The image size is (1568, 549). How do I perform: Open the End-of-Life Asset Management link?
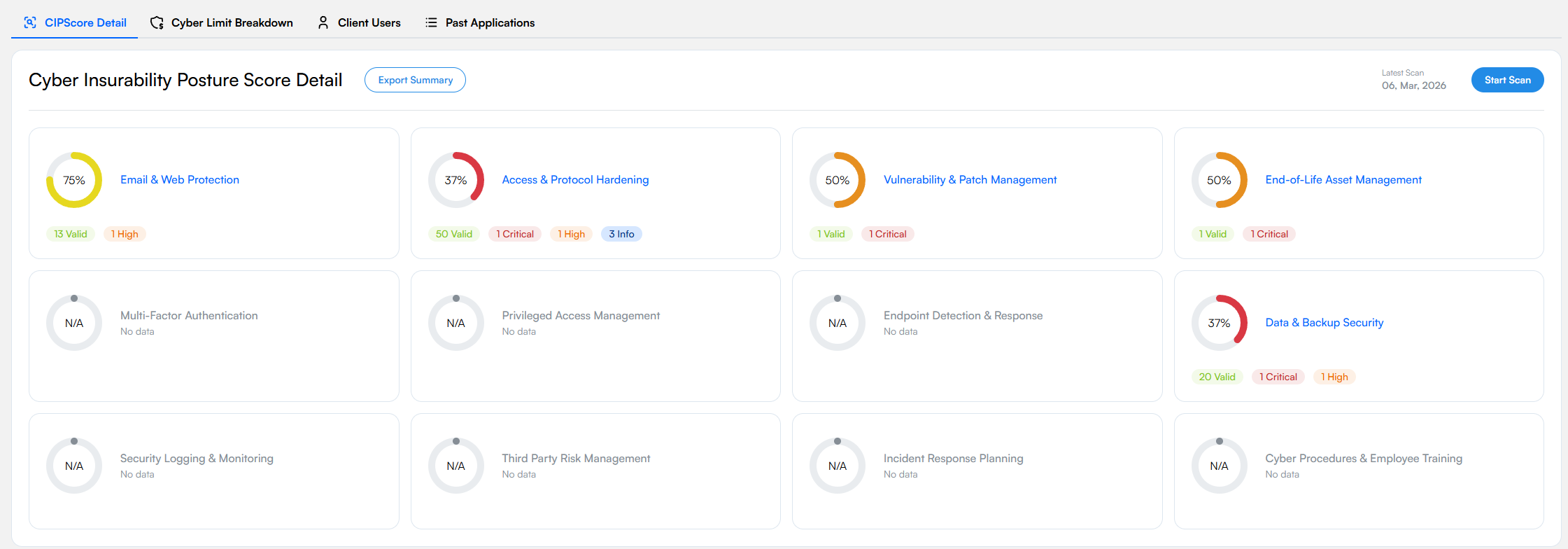pos(1343,180)
